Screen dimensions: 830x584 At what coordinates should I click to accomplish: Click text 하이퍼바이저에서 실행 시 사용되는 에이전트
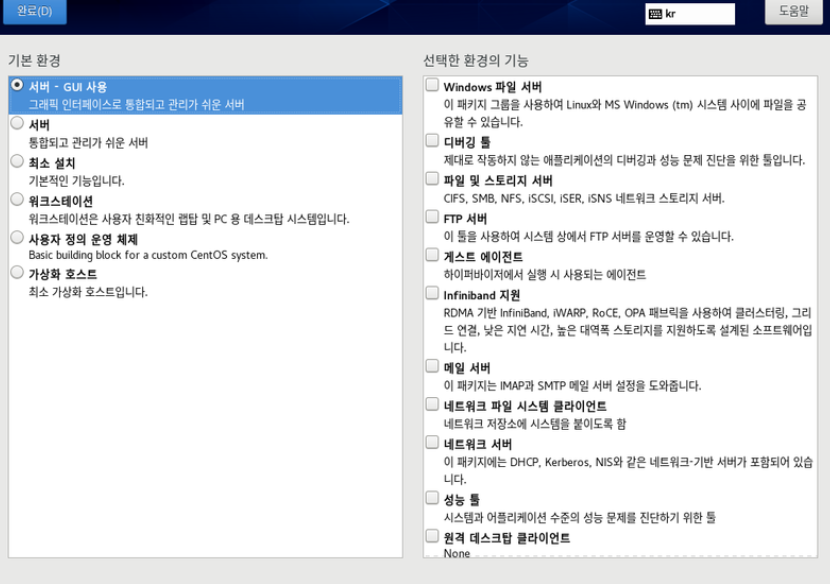tap(545, 274)
